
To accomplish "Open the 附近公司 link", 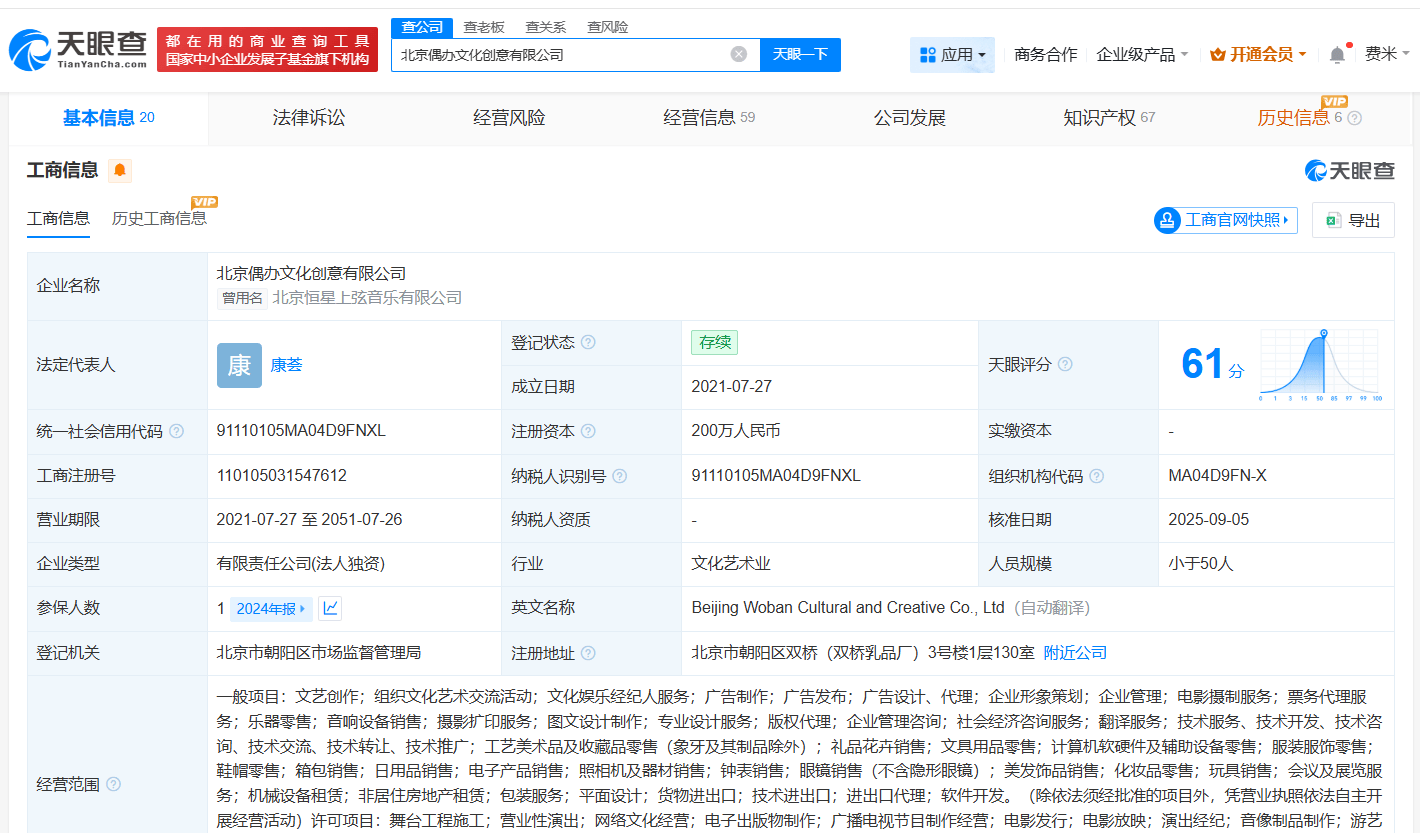I will (1075, 653).
